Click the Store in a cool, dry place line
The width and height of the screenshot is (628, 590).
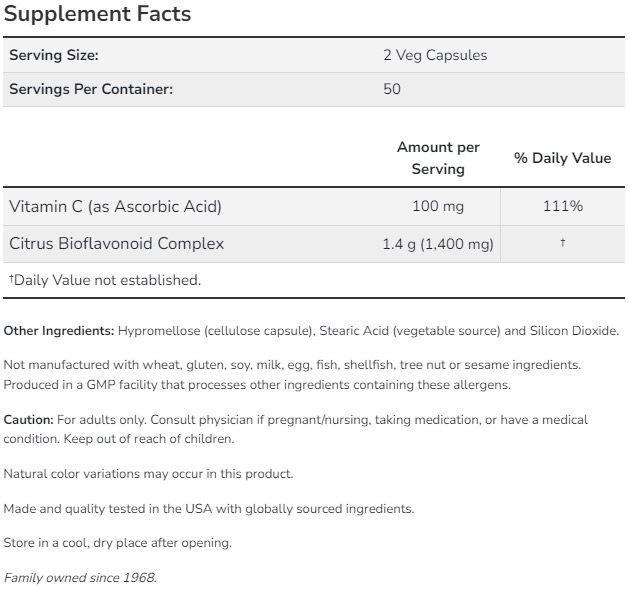click(x=117, y=543)
